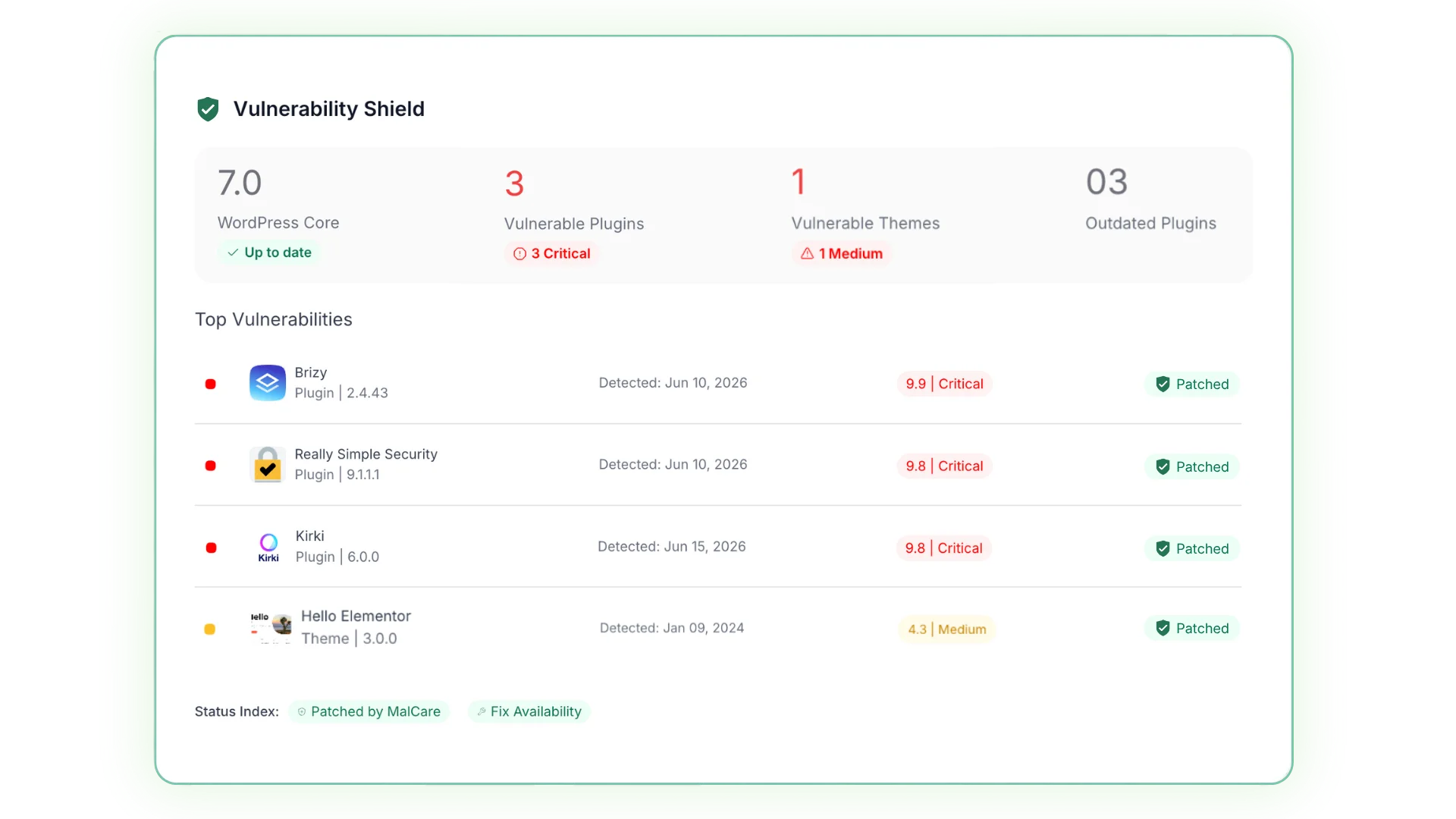The image size is (1456, 819).
Task: Click the Brizy plugin name
Action: tap(311, 373)
